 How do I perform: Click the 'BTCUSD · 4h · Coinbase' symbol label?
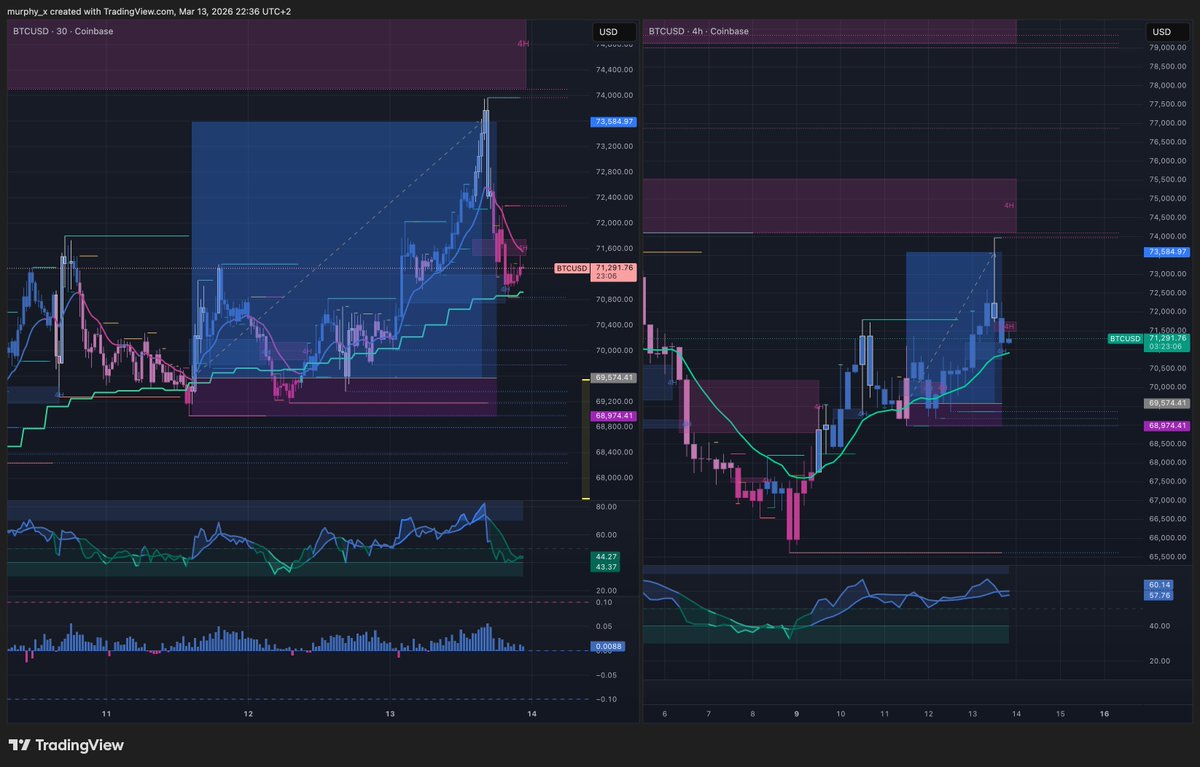pos(698,31)
